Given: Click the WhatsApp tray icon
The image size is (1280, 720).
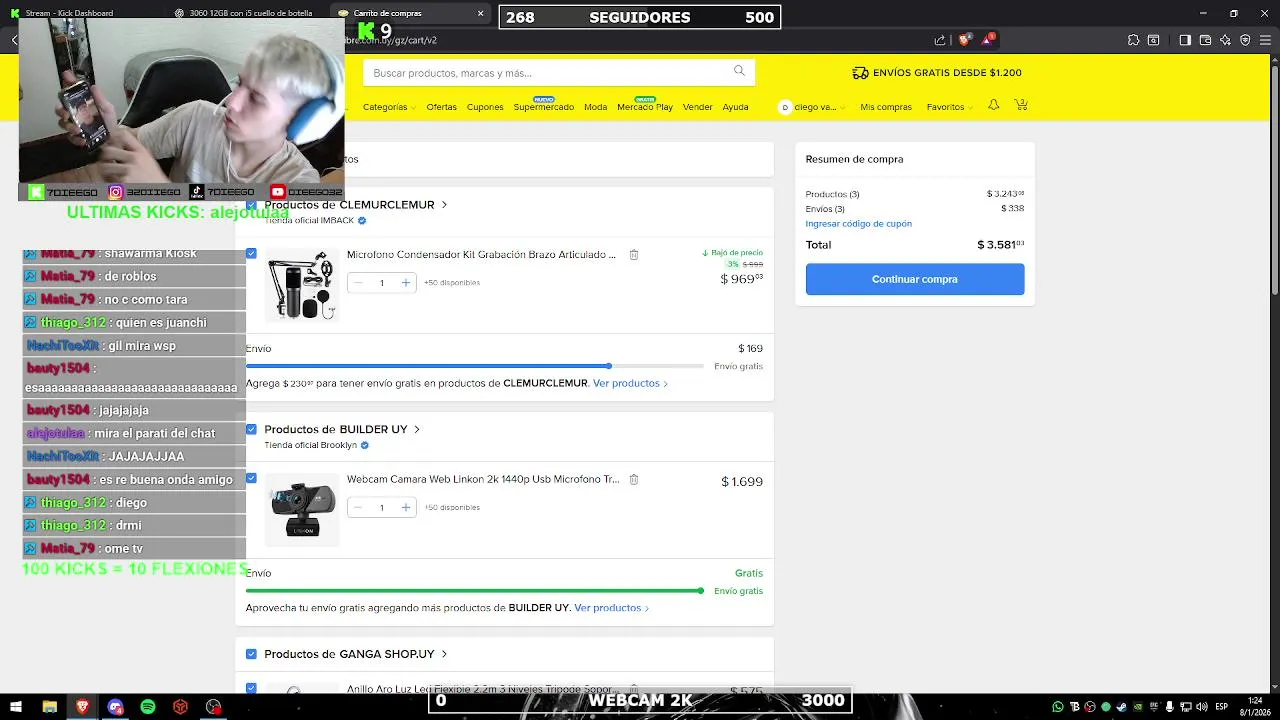Looking at the screenshot, I should pos(1058,707).
